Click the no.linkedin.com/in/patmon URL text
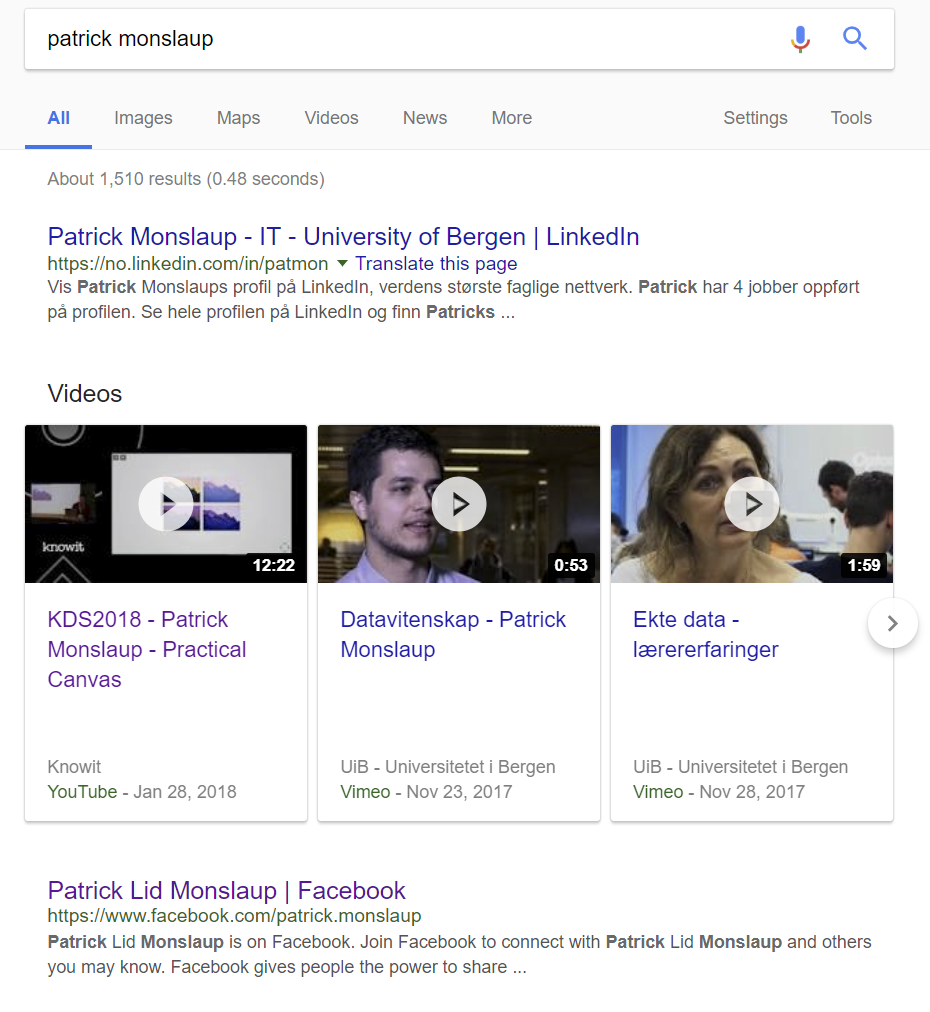Screen dimensions: 930x1012 click(x=188, y=264)
